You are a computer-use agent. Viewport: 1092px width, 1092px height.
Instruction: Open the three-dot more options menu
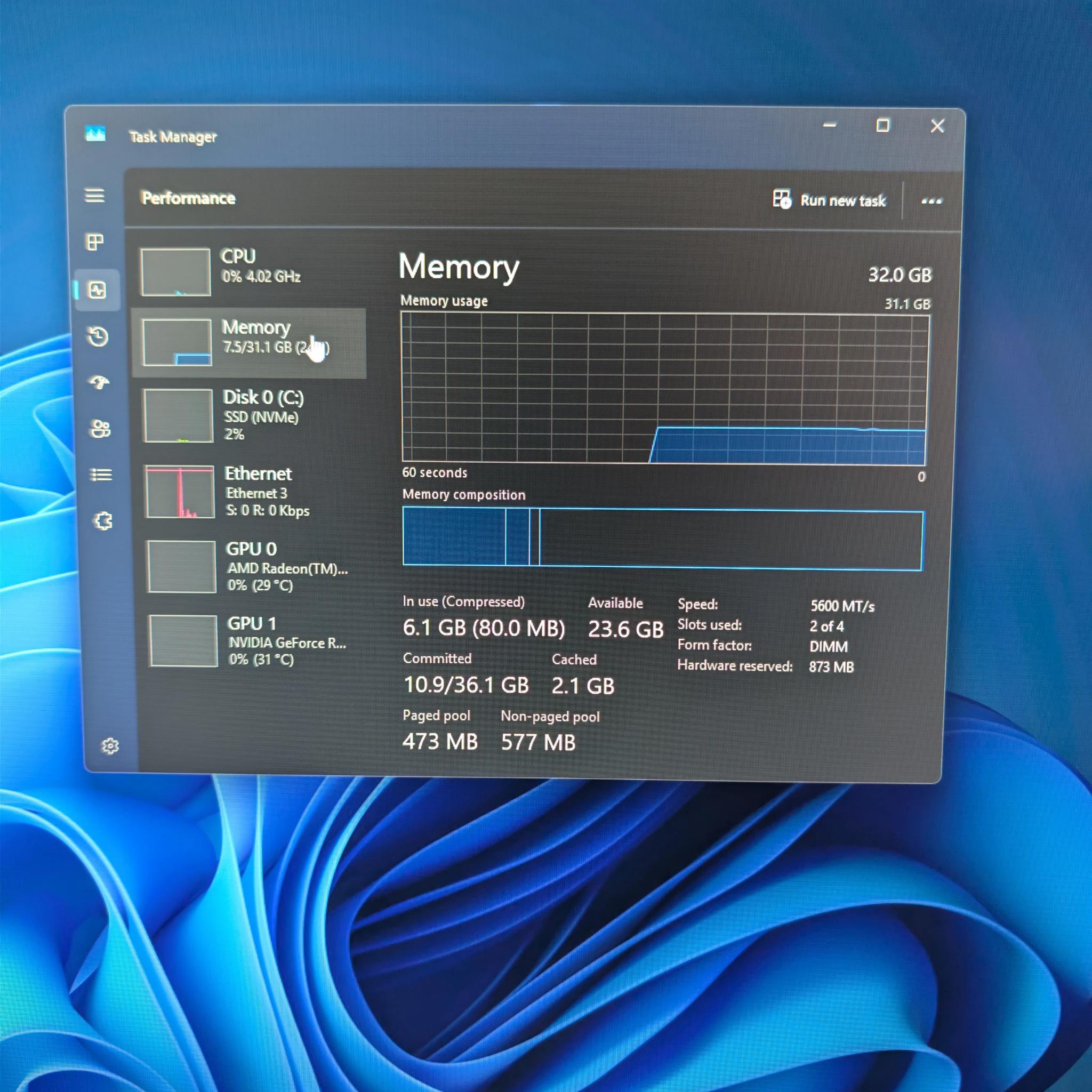click(932, 201)
